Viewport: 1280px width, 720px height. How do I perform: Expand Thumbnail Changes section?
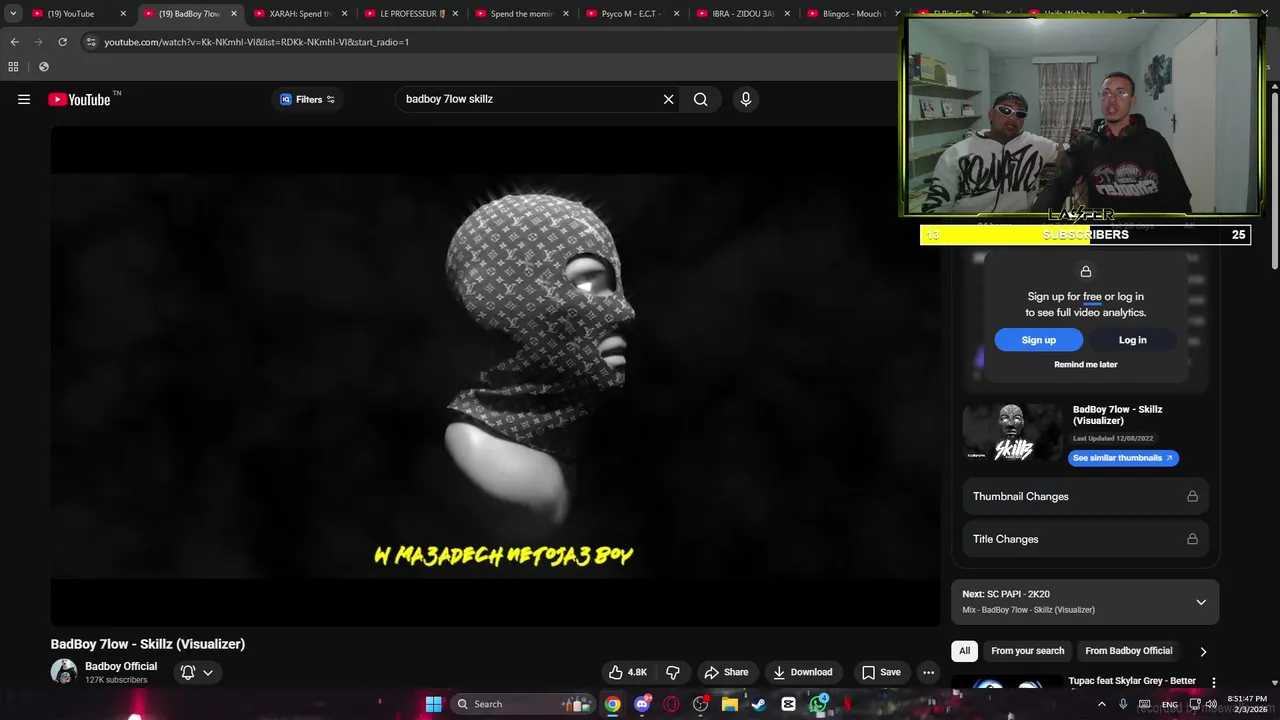(x=1085, y=496)
